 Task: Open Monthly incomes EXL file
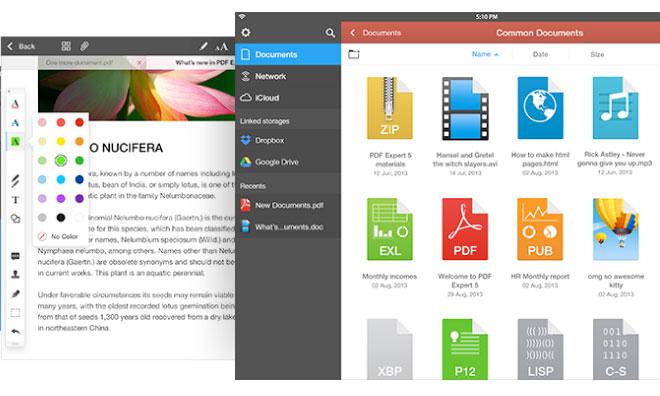coord(390,229)
